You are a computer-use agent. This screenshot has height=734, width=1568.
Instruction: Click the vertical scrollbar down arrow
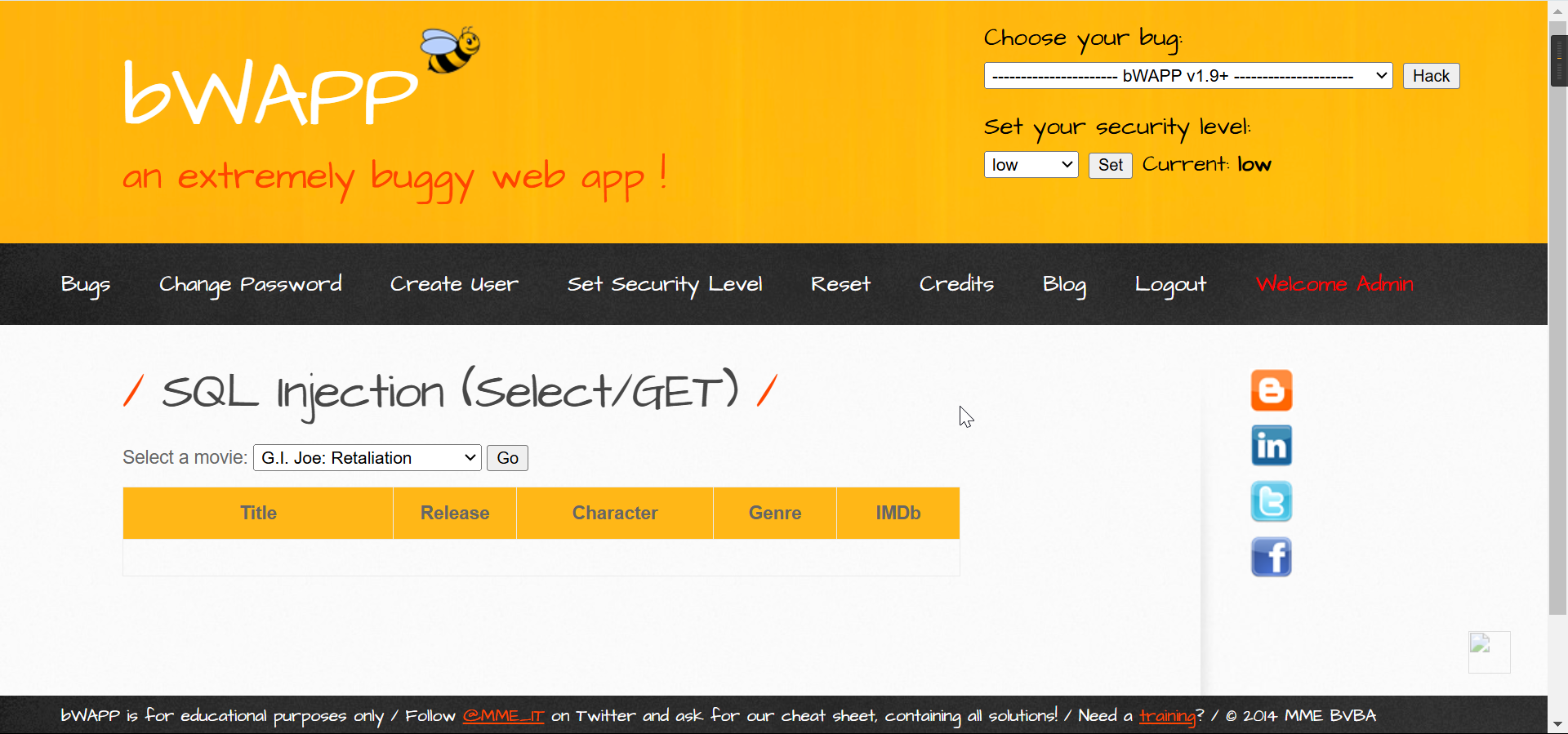[1558, 724]
